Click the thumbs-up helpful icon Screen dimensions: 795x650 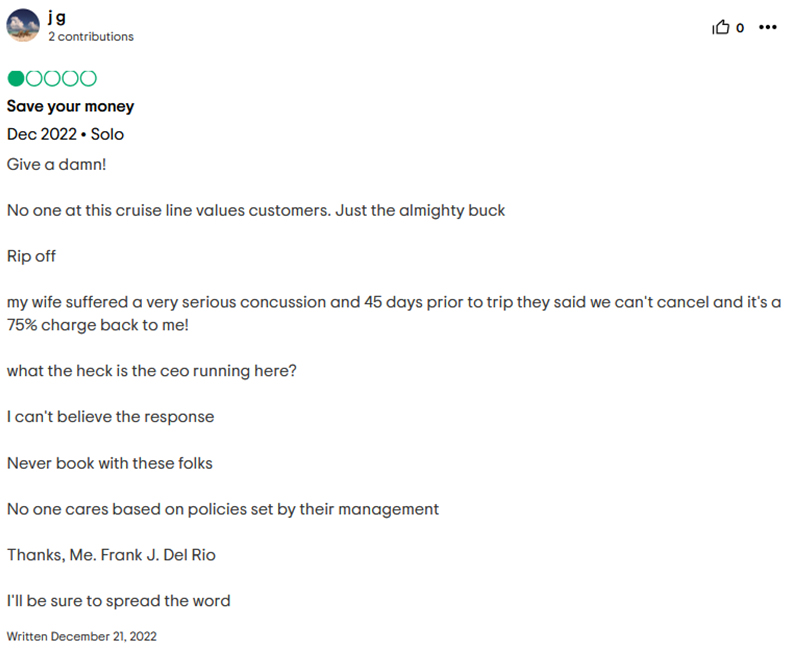(x=720, y=28)
